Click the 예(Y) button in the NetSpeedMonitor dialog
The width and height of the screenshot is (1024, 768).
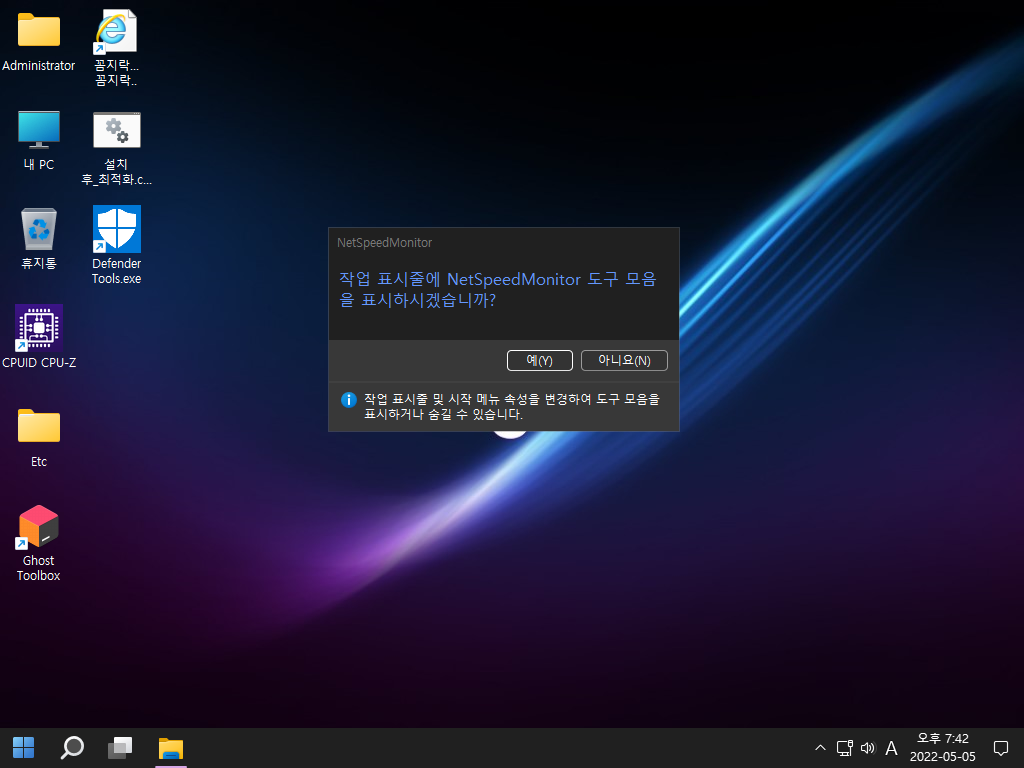[539, 360]
